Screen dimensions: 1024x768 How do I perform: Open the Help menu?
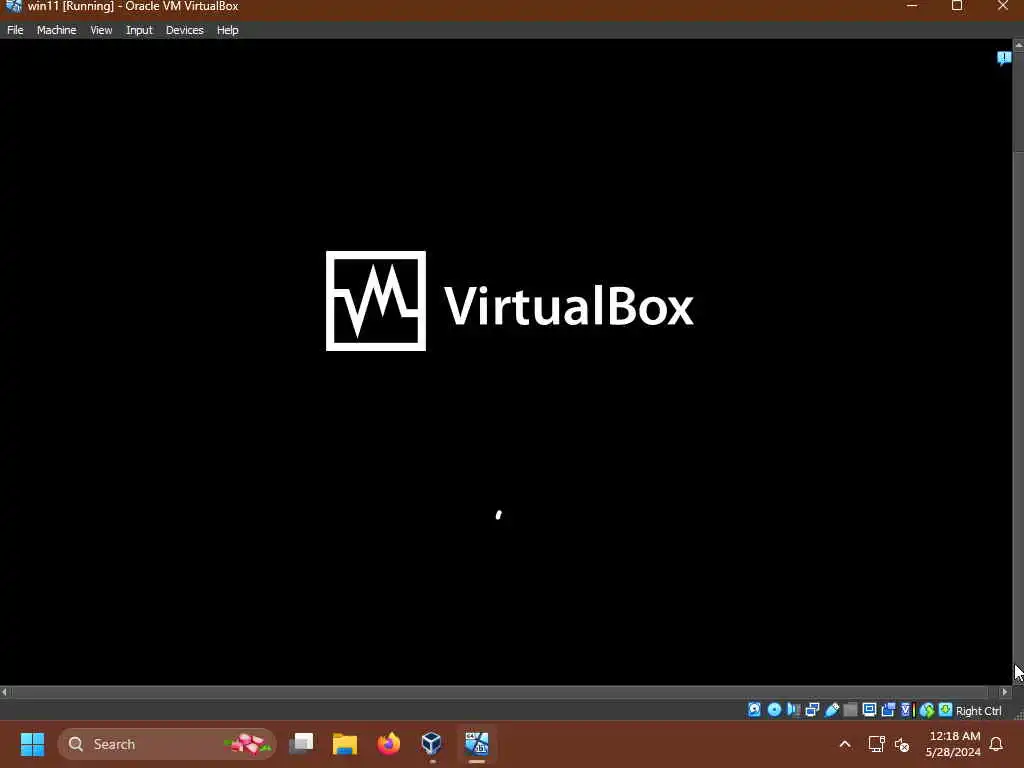pyautogui.click(x=227, y=30)
